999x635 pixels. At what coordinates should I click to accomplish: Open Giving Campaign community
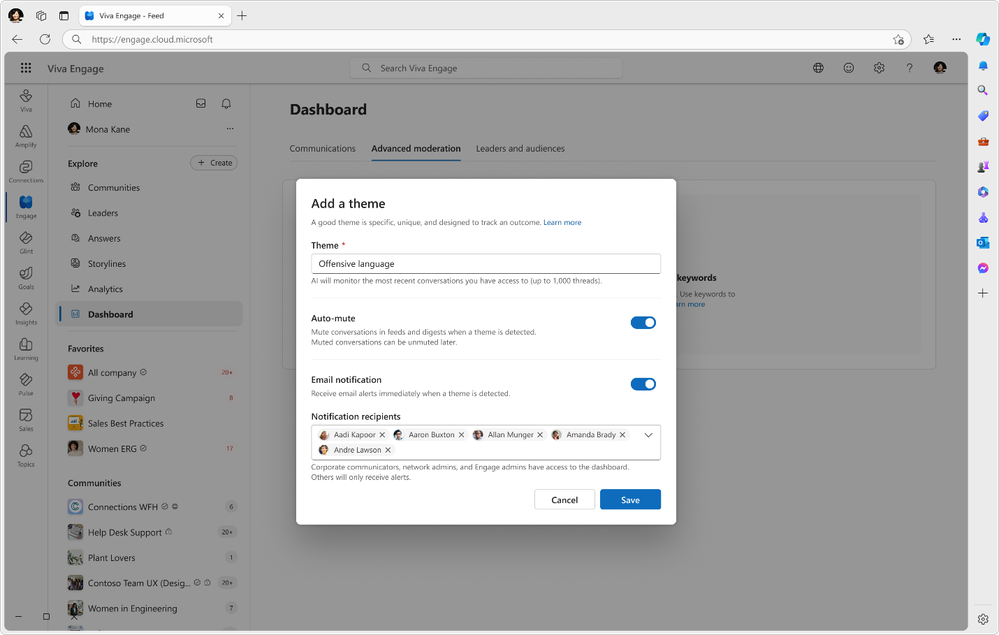(149, 398)
